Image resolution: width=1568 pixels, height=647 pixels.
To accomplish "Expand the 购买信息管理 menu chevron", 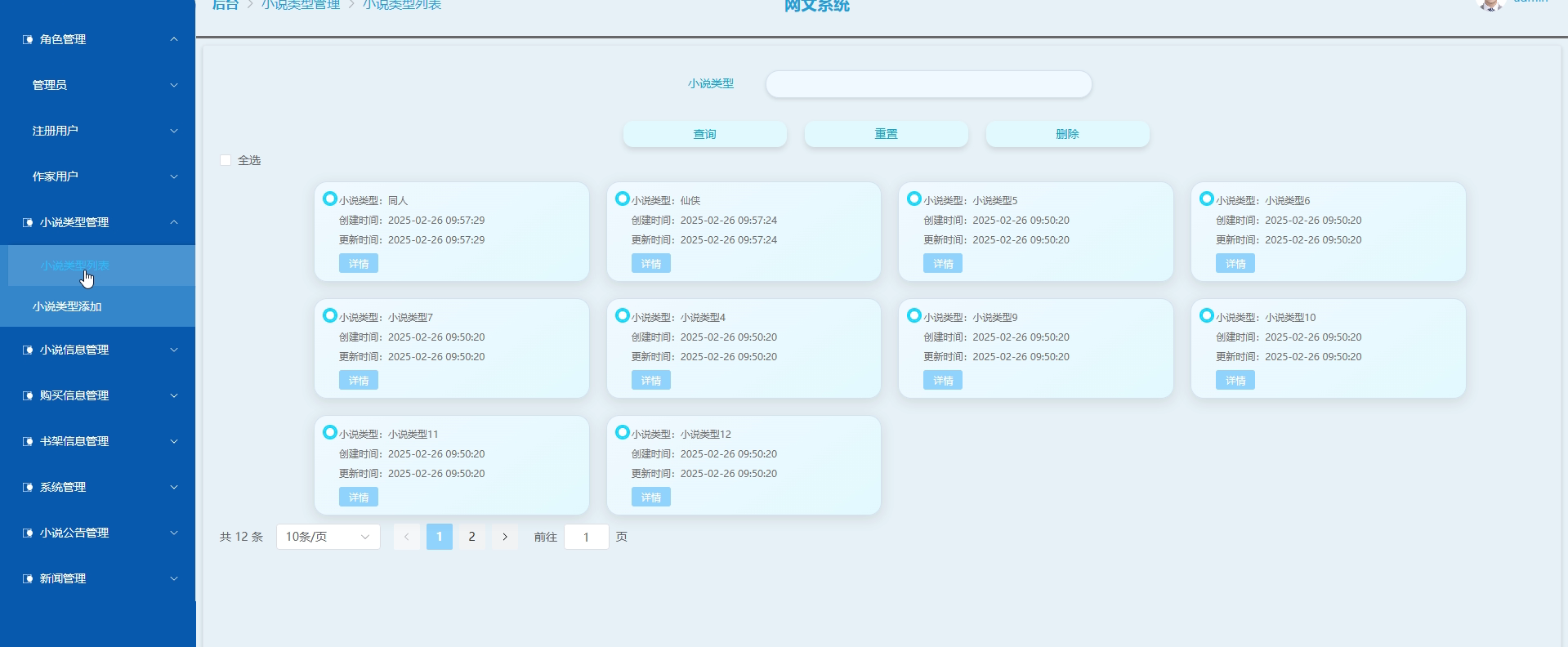I will click(174, 395).
